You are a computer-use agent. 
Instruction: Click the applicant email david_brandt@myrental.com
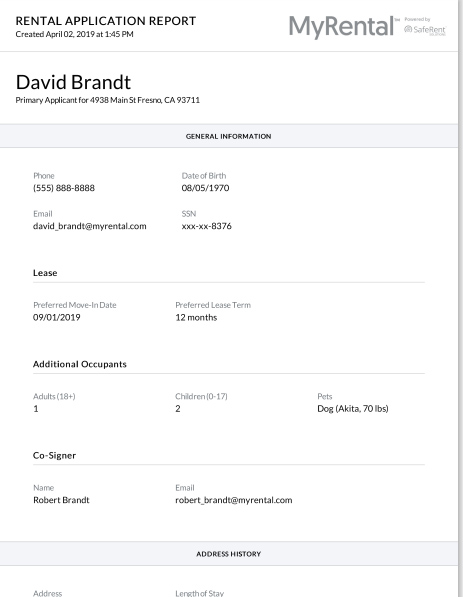pos(89,226)
